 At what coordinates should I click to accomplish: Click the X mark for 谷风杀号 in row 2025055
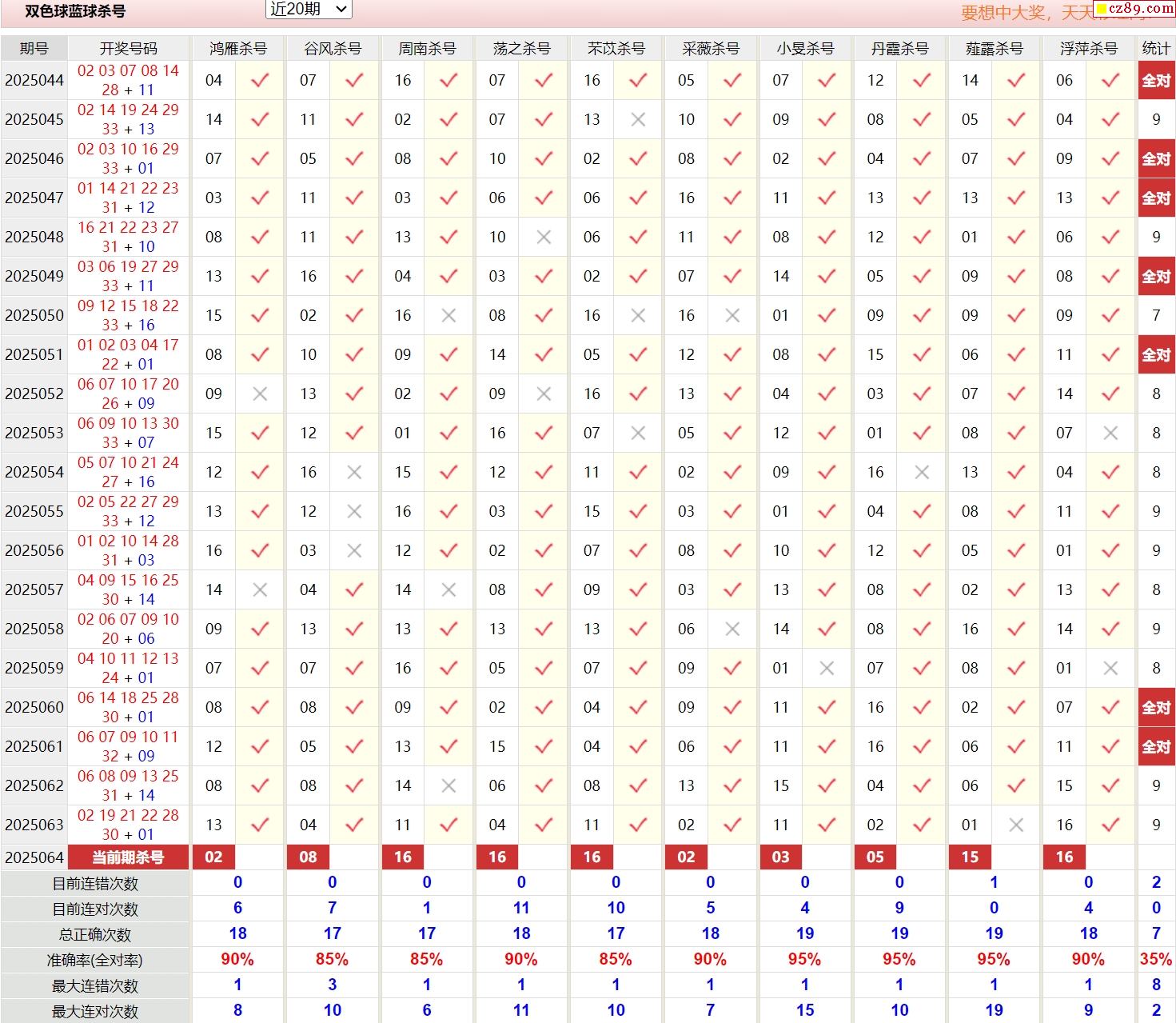coord(354,511)
